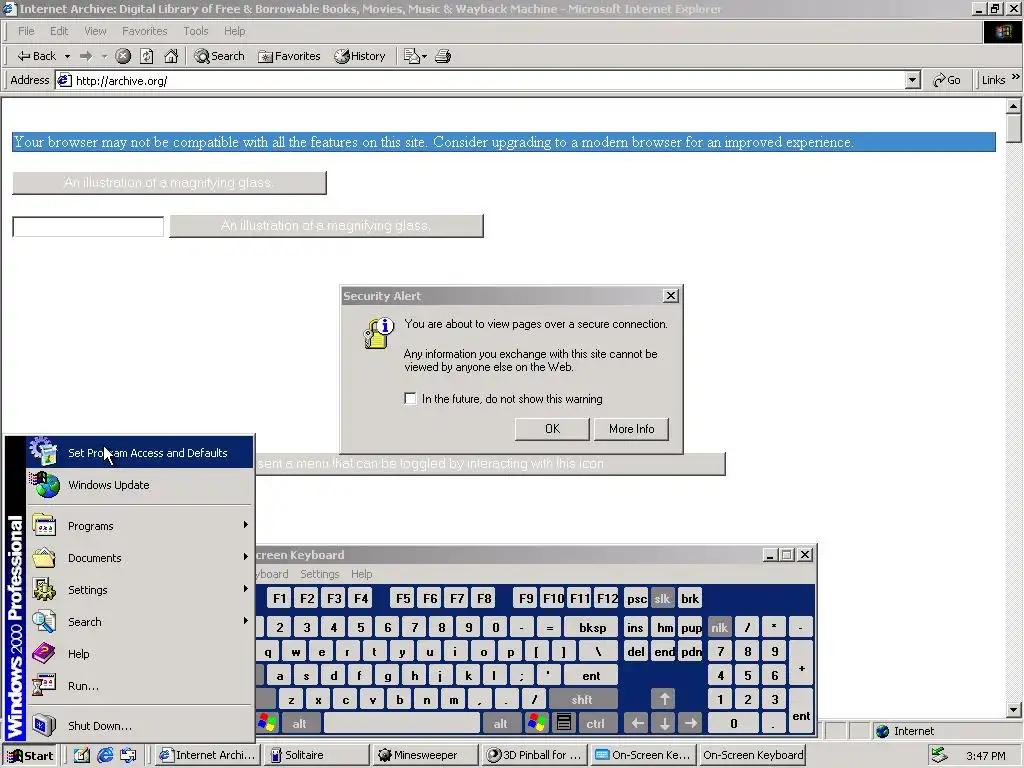Expand the Links toolbar chevron
The image size is (1024, 768).
[1016, 77]
